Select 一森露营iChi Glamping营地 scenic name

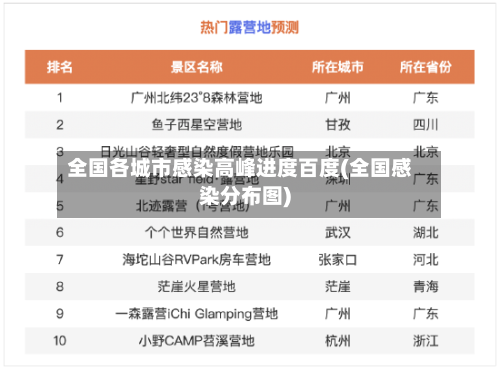pos(197,314)
